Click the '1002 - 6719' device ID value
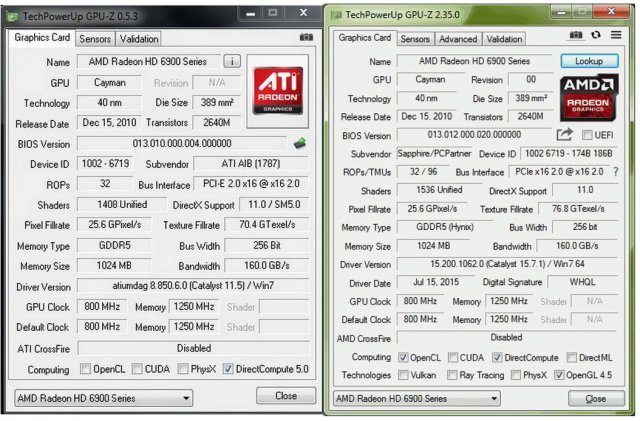This screenshot has height=421, width=640. [x=105, y=164]
